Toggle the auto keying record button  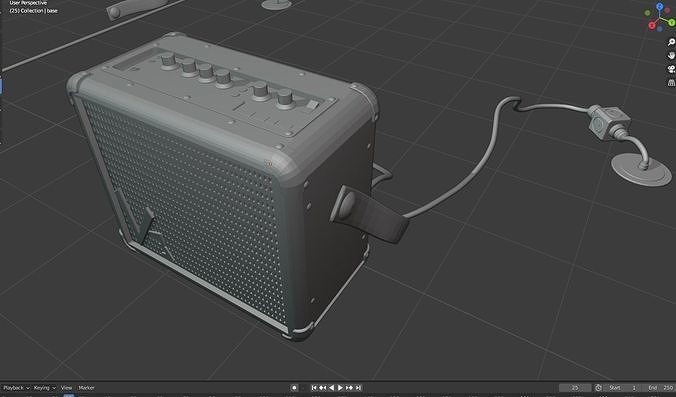[294, 388]
